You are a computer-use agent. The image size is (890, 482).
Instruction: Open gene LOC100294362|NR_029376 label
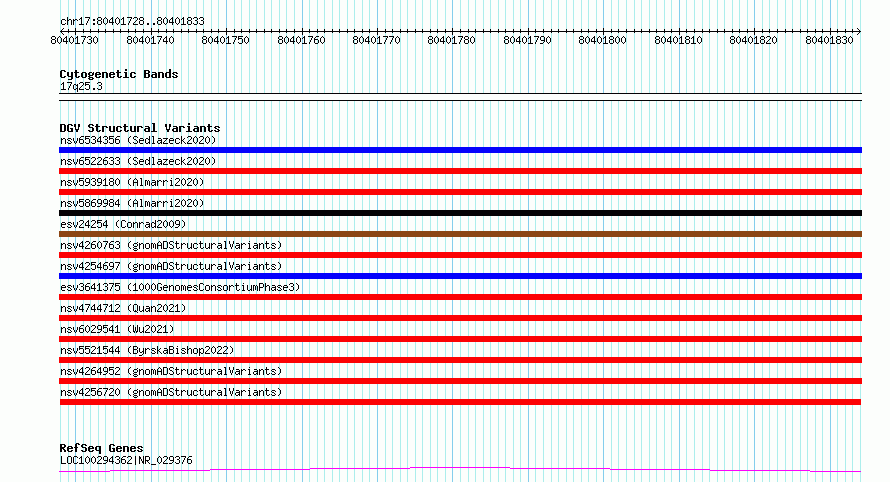(x=126, y=460)
